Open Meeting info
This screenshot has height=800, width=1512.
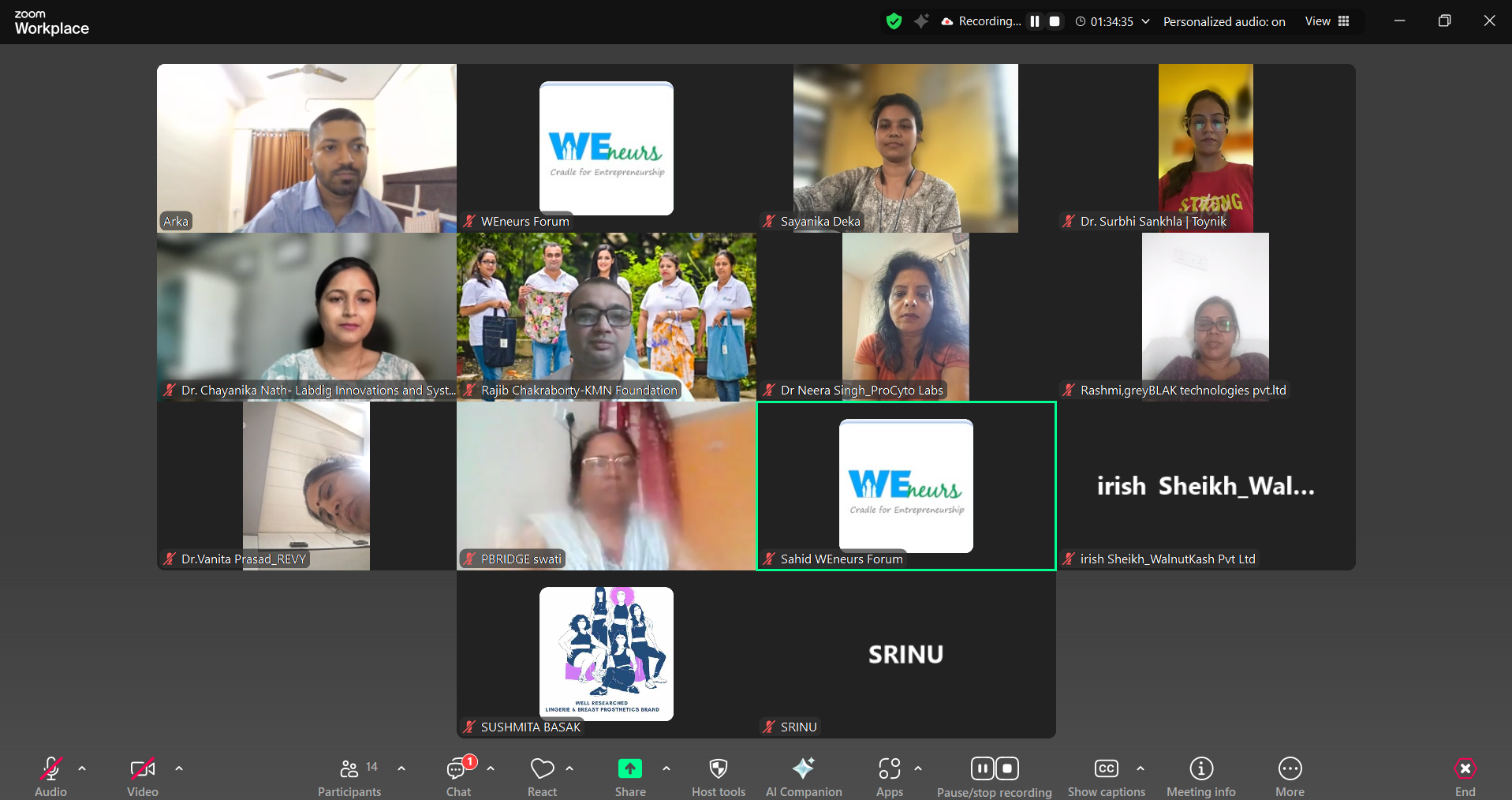point(1200,777)
